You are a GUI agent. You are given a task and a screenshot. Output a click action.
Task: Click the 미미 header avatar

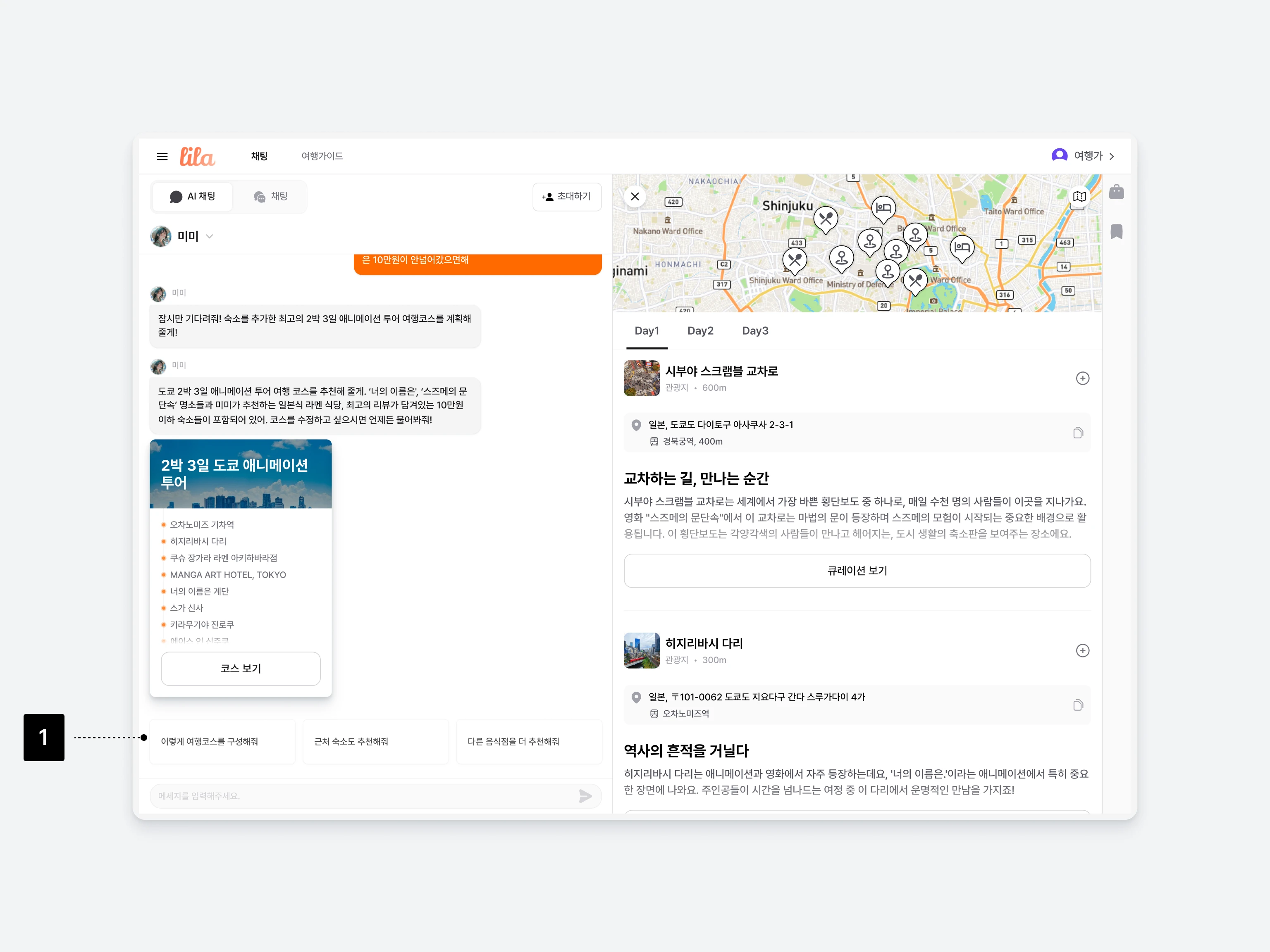pos(161,236)
